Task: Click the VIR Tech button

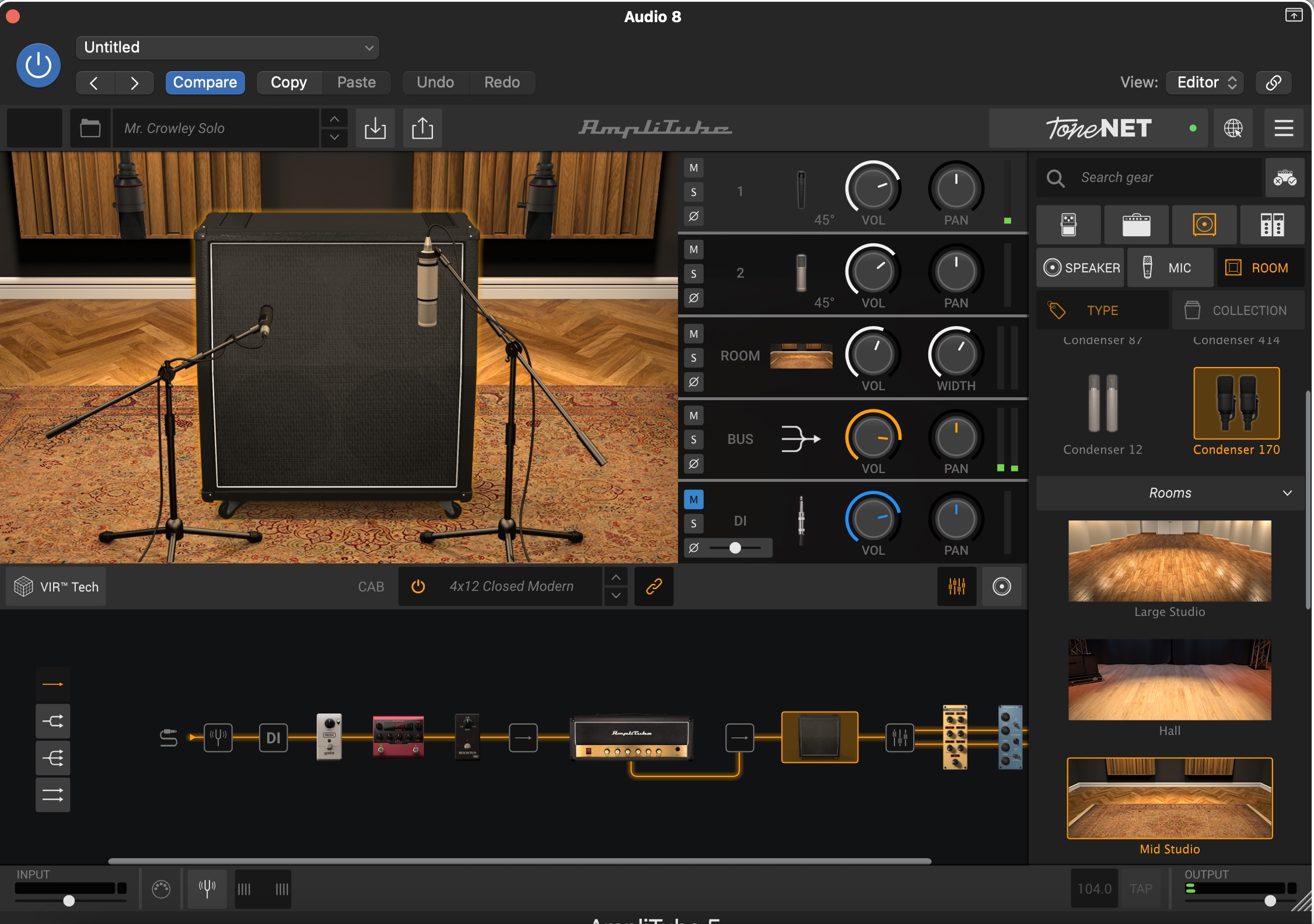Action: click(x=56, y=586)
